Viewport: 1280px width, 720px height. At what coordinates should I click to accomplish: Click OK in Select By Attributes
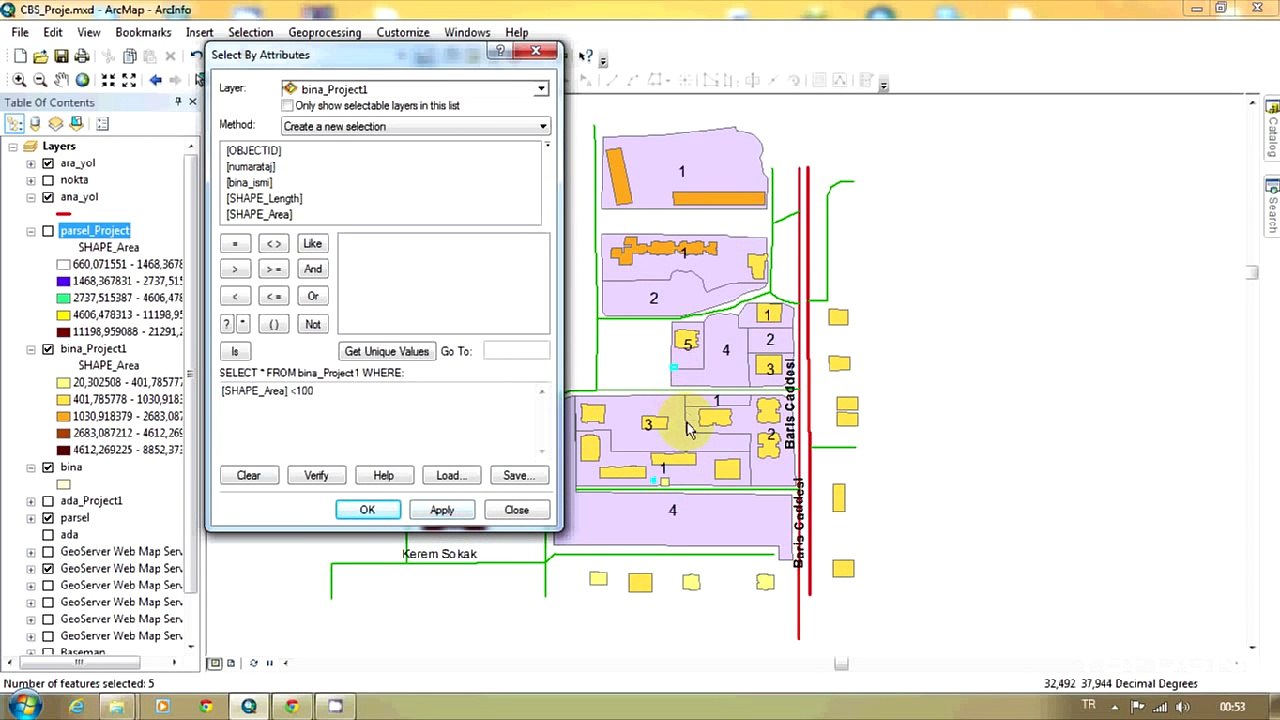367,510
